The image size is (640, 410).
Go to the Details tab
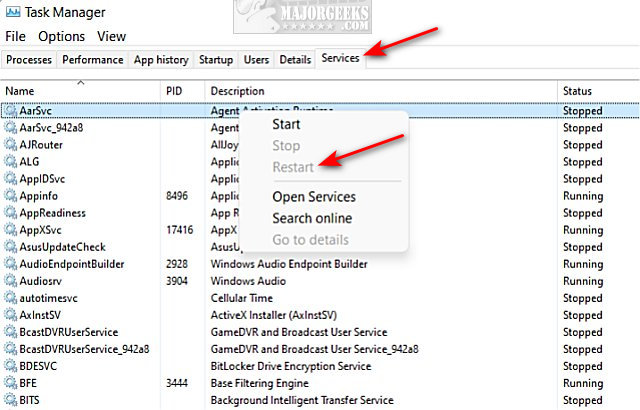(x=295, y=60)
